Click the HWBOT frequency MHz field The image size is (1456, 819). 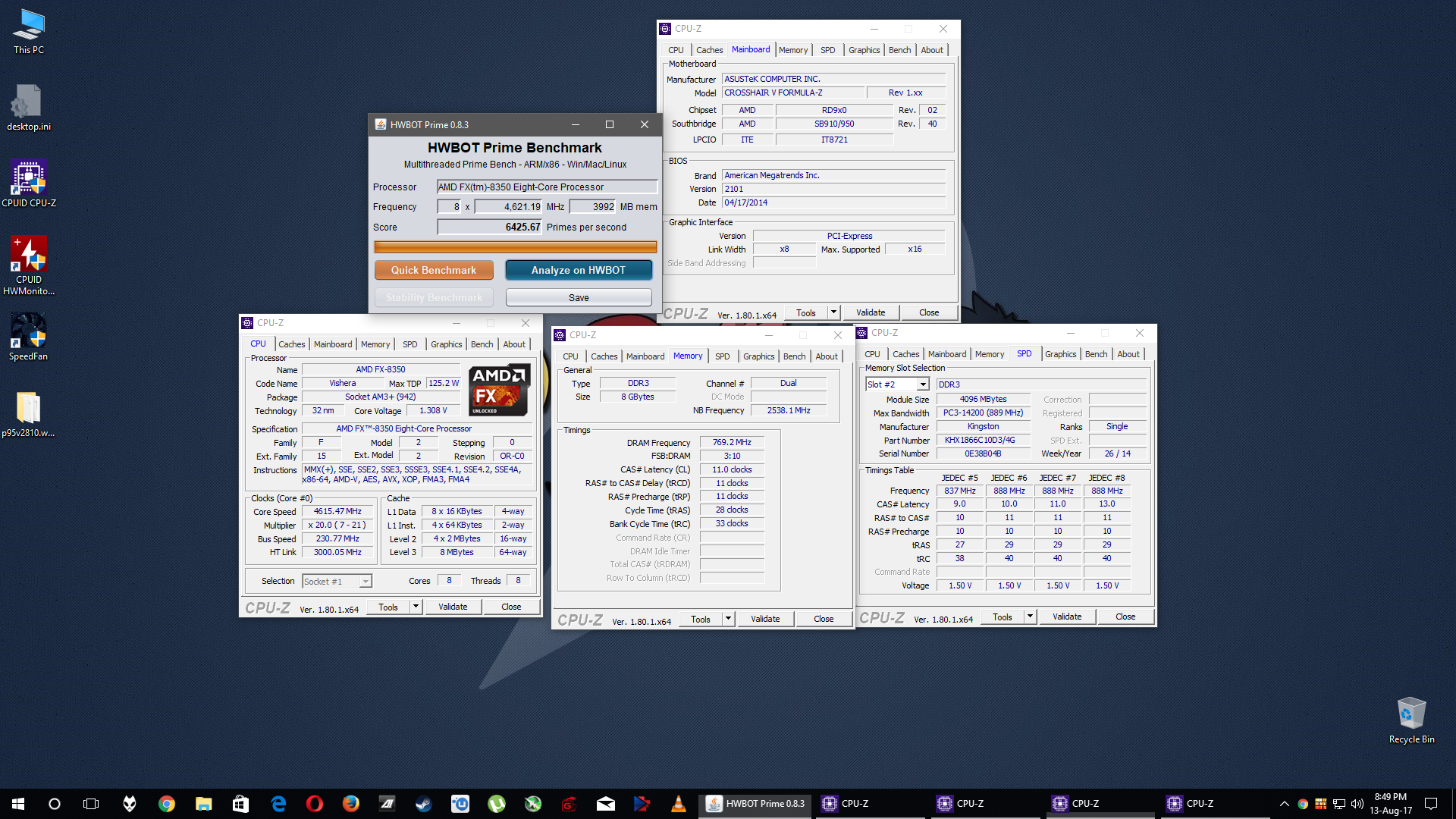[x=509, y=206]
